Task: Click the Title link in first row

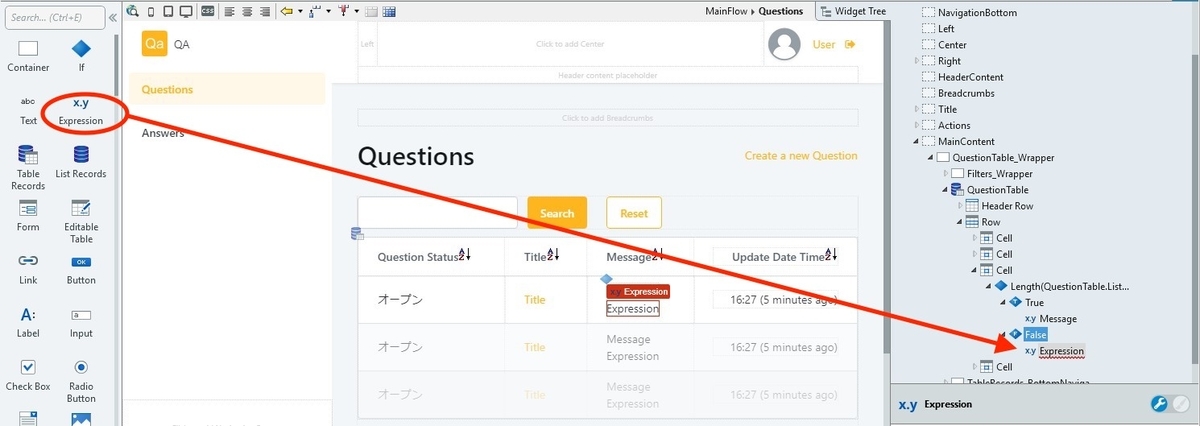Action: [x=535, y=299]
